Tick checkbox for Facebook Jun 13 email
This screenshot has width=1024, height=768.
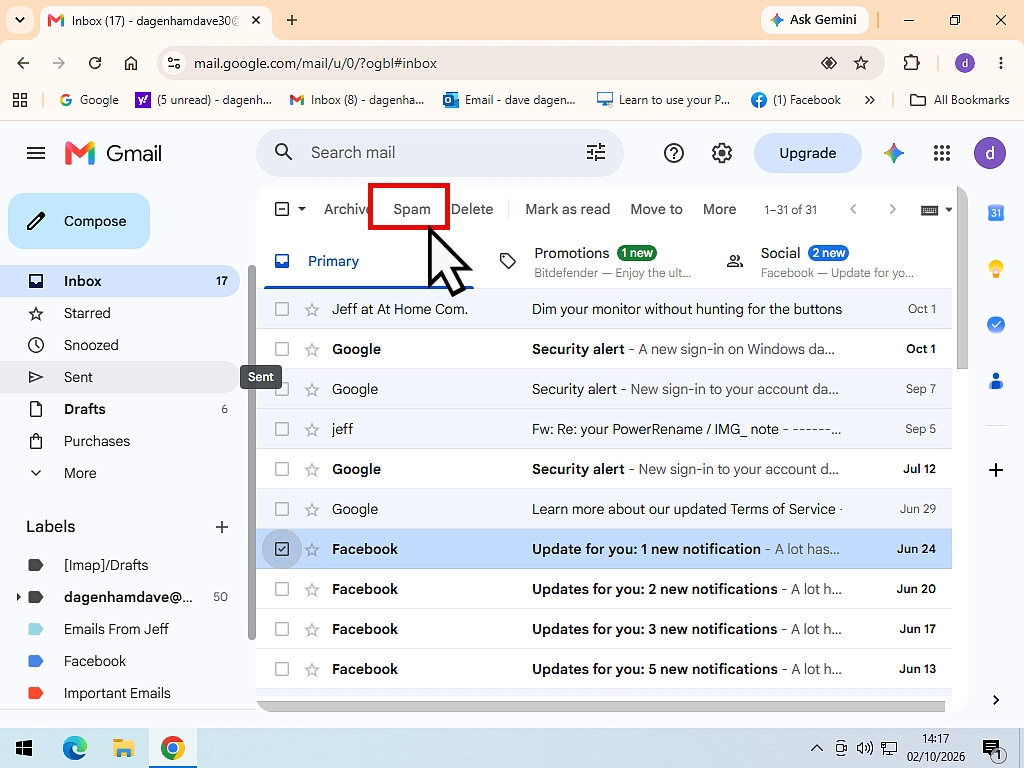[281, 669]
